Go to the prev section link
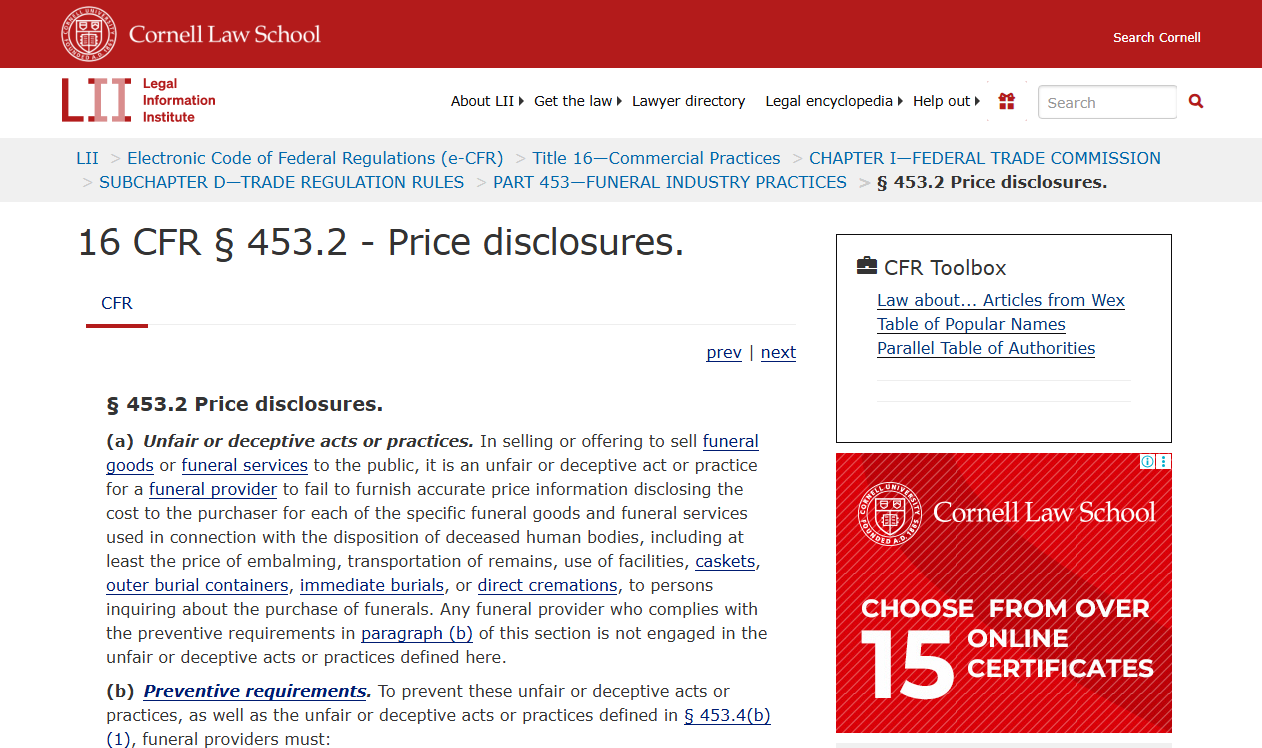 coord(724,352)
